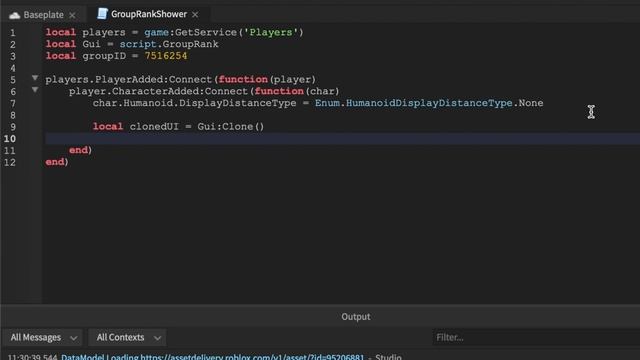Click the function keyword on line 6

click(279, 91)
